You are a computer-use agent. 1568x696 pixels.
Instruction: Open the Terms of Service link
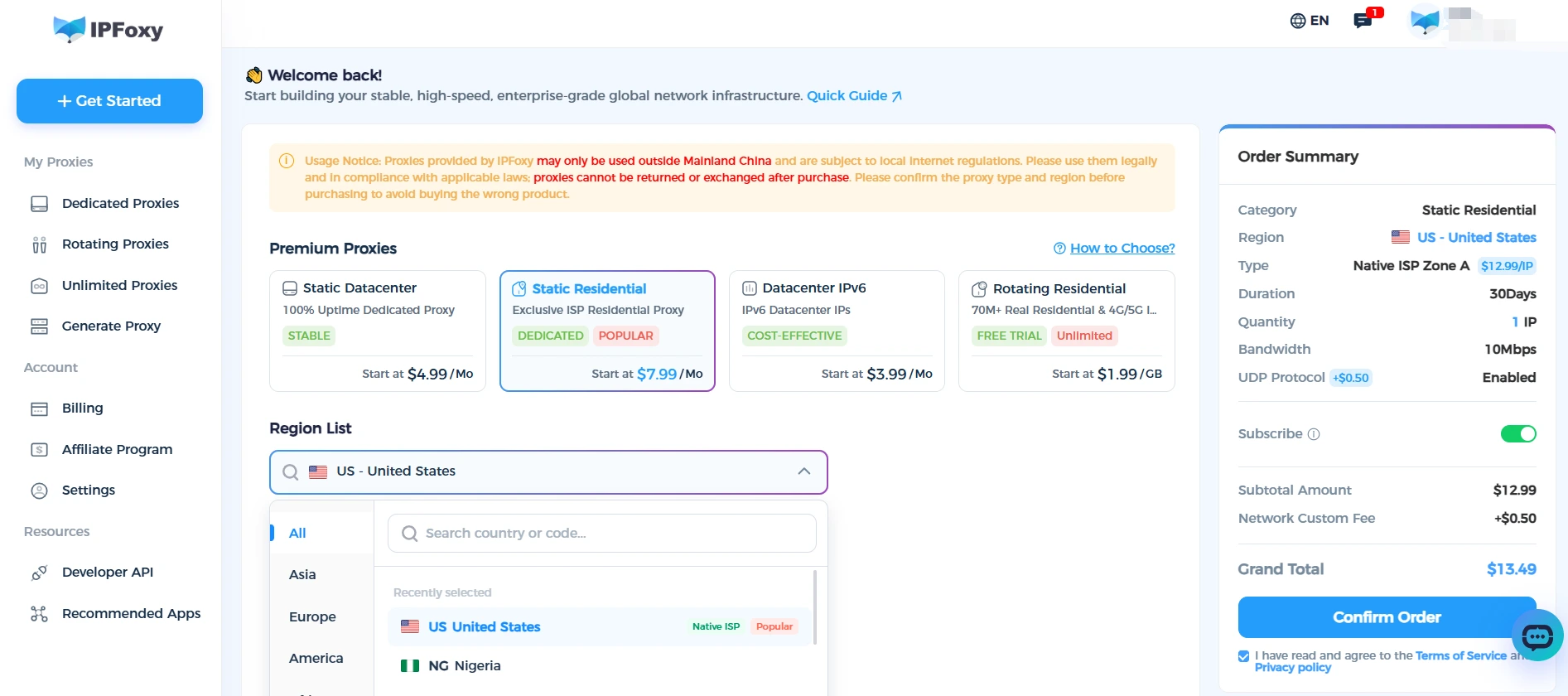pyautogui.click(x=1461, y=656)
